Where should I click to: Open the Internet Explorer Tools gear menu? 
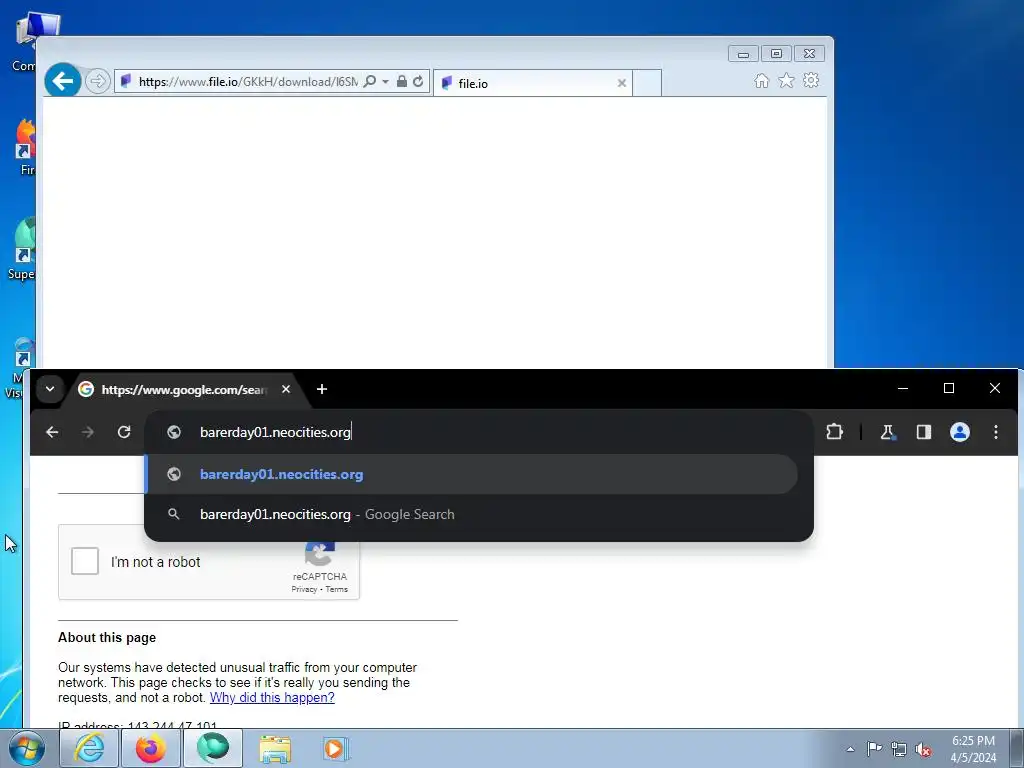pos(811,80)
